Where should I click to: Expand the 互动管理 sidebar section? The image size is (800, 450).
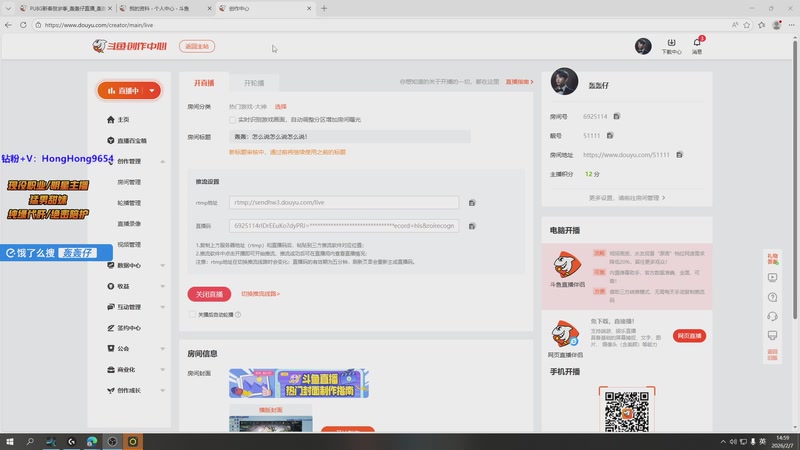pos(162,307)
